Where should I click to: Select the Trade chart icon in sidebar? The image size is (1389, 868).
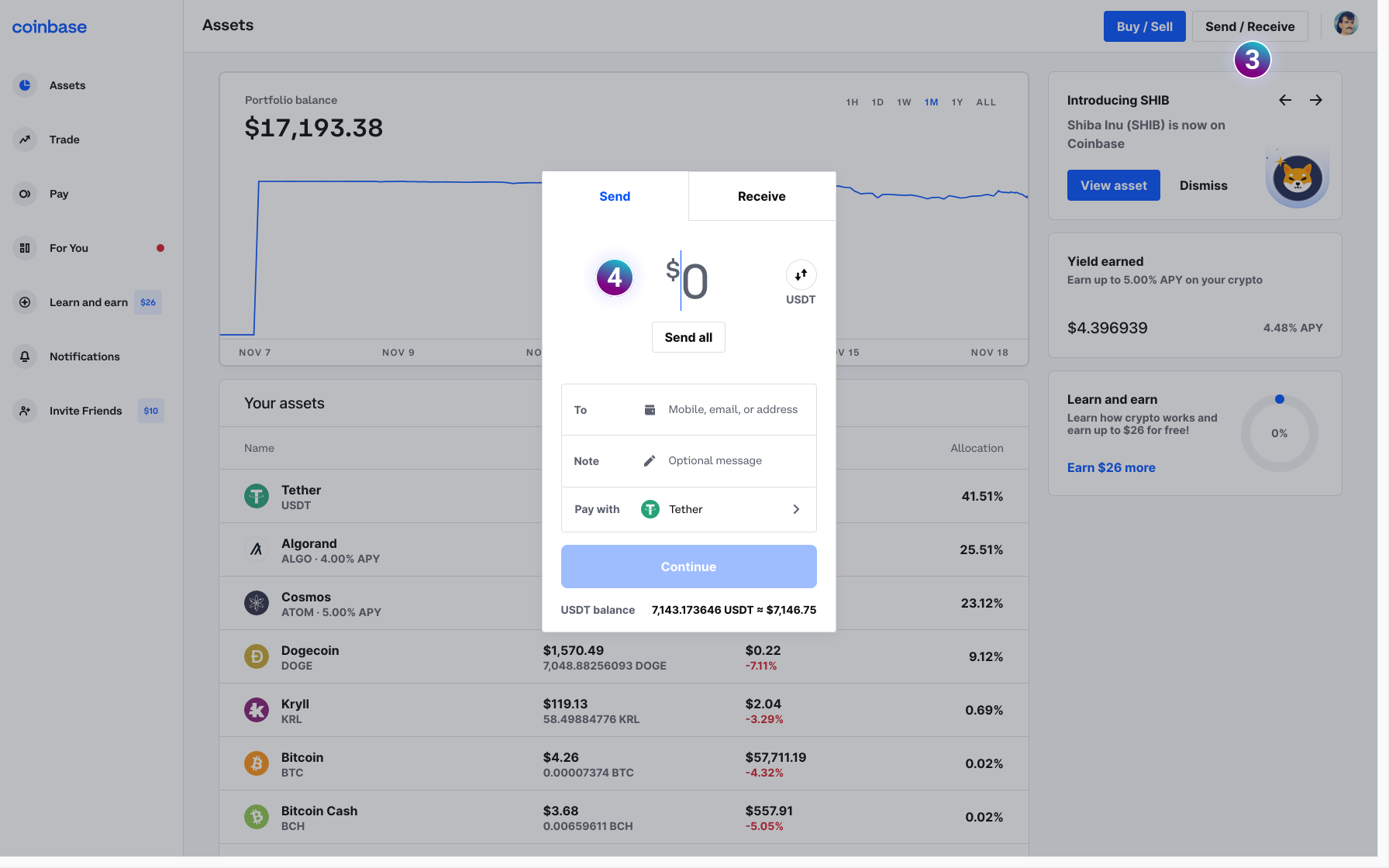tap(25, 139)
